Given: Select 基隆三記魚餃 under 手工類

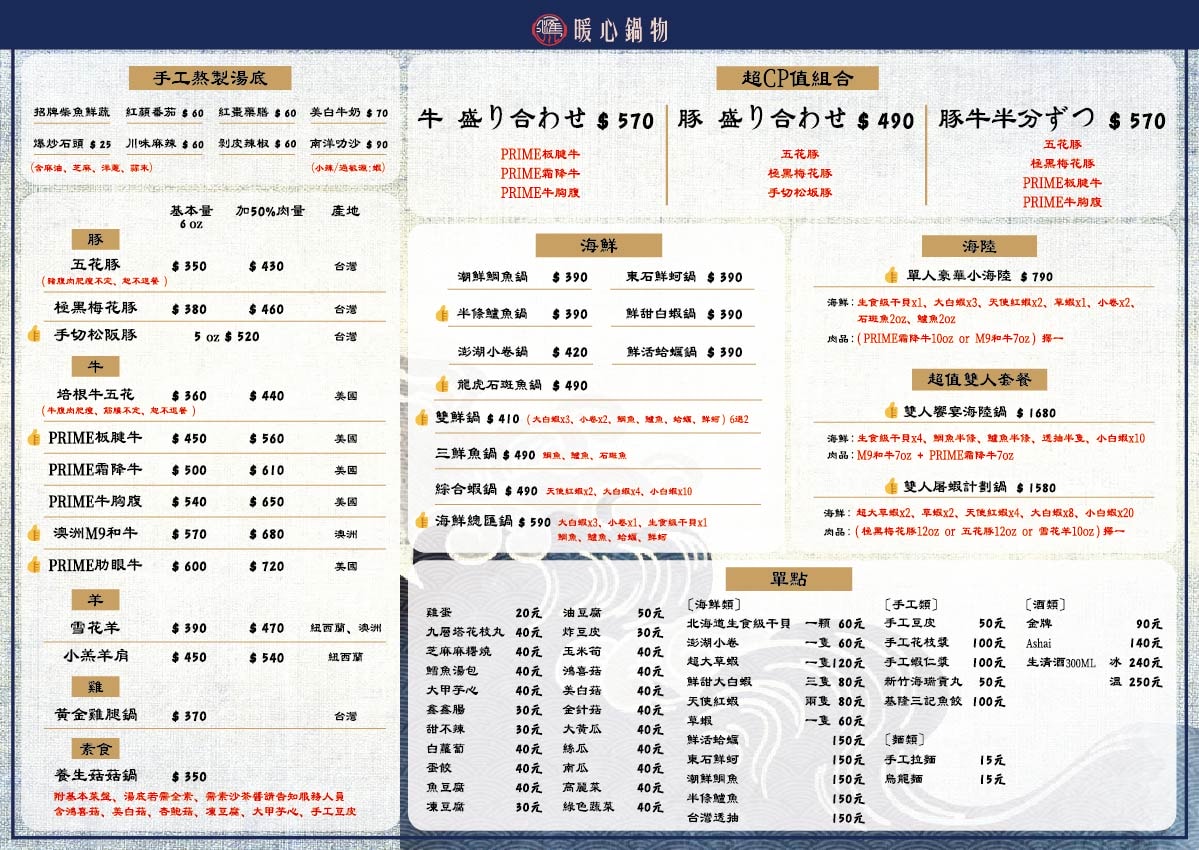Looking at the screenshot, I should tap(923, 701).
